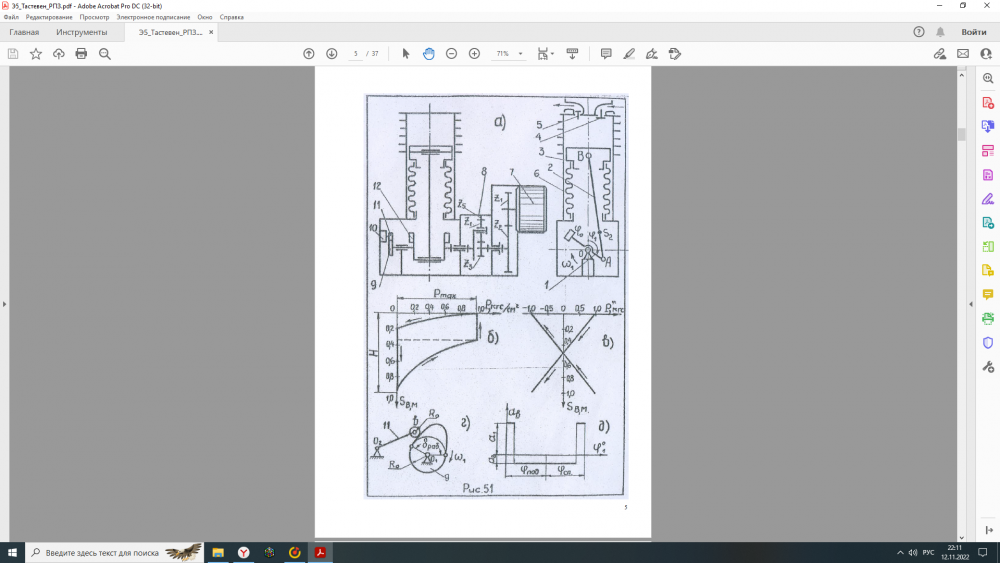Add a sticky note comment
Image resolution: width=1000 pixels, height=563 pixels.
click(606, 53)
